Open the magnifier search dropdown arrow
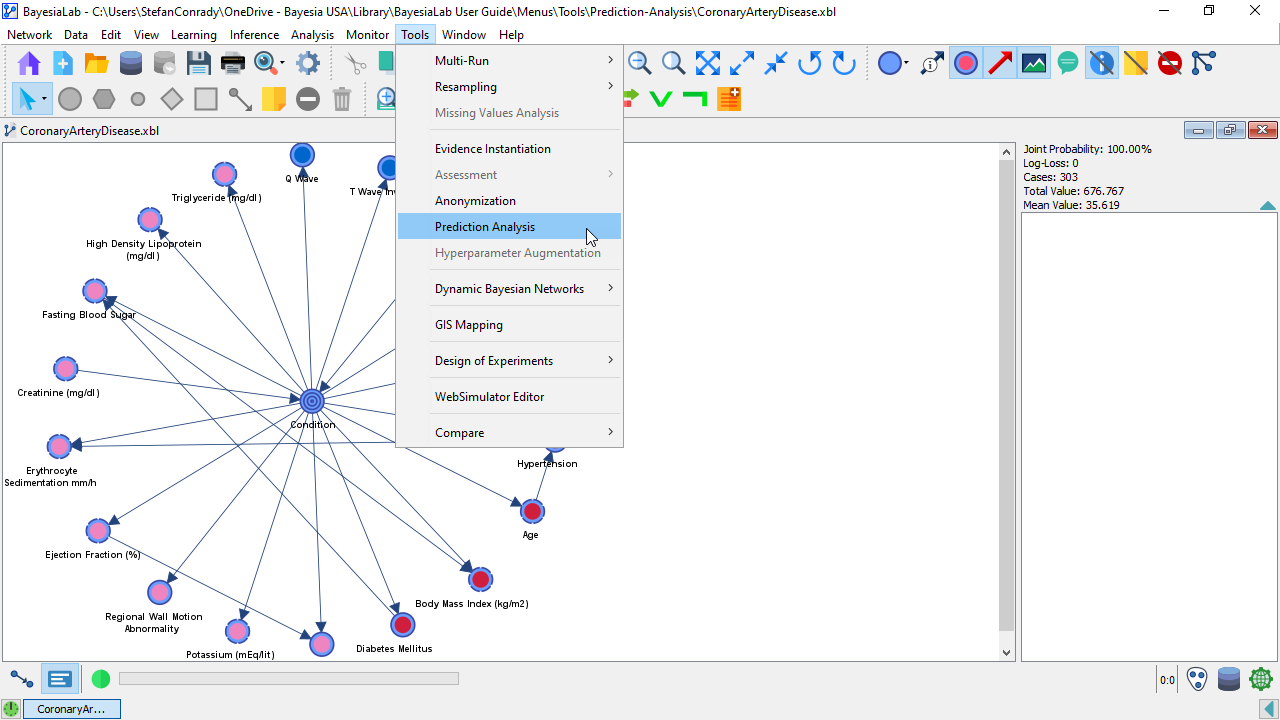Image resolution: width=1280 pixels, height=720 pixels. tap(282, 64)
